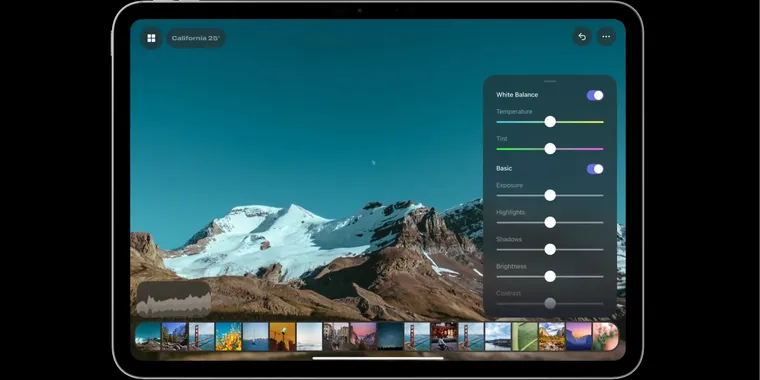760x380 pixels.
Task: Select the red storefront with cyclist thumbnail
Action: pyautogui.click(x=444, y=336)
